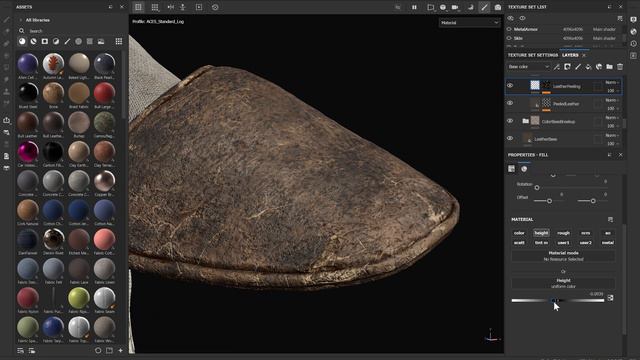Open the Material viewport mode dropdown
The height and width of the screenshot is (360, 640).
[469, 23]
